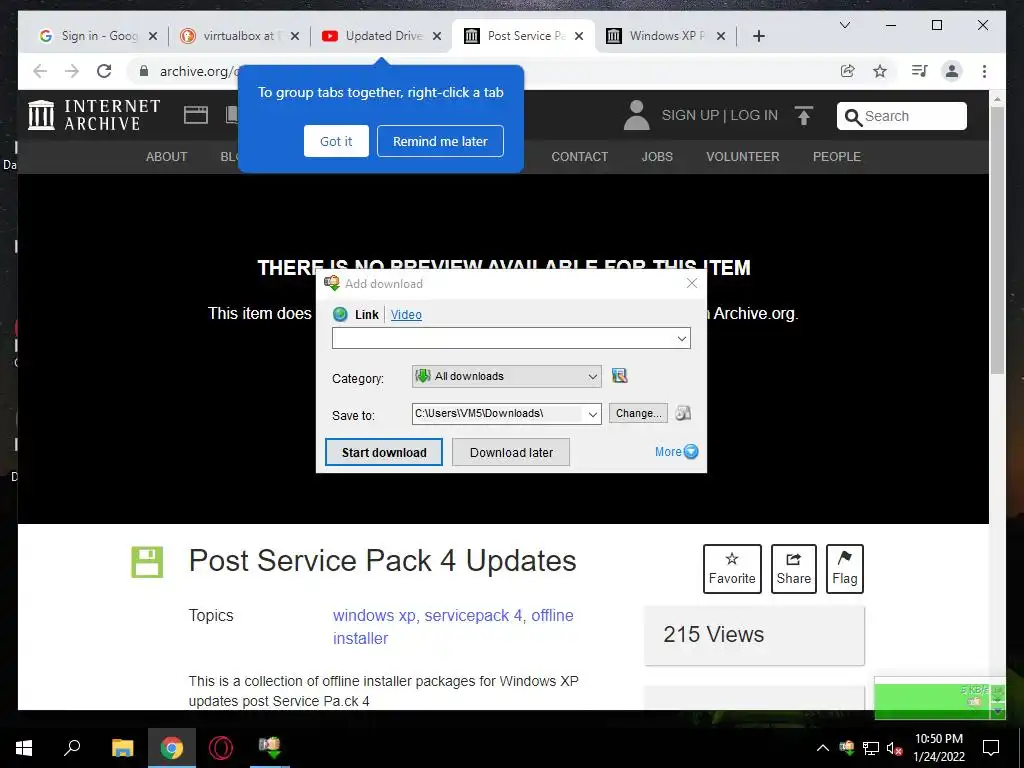
Task: Click the muted volume icon in tray
Action: (x=895, y=748)
